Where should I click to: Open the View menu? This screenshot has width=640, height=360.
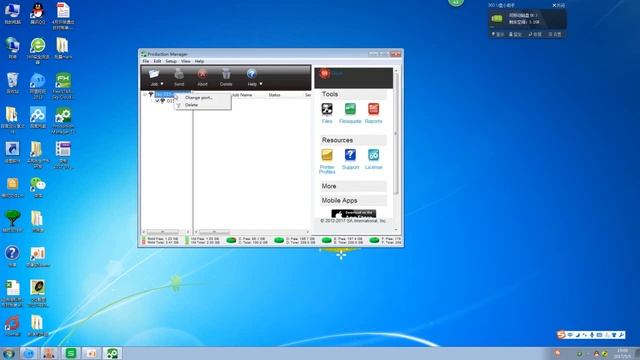pos(186,61)
